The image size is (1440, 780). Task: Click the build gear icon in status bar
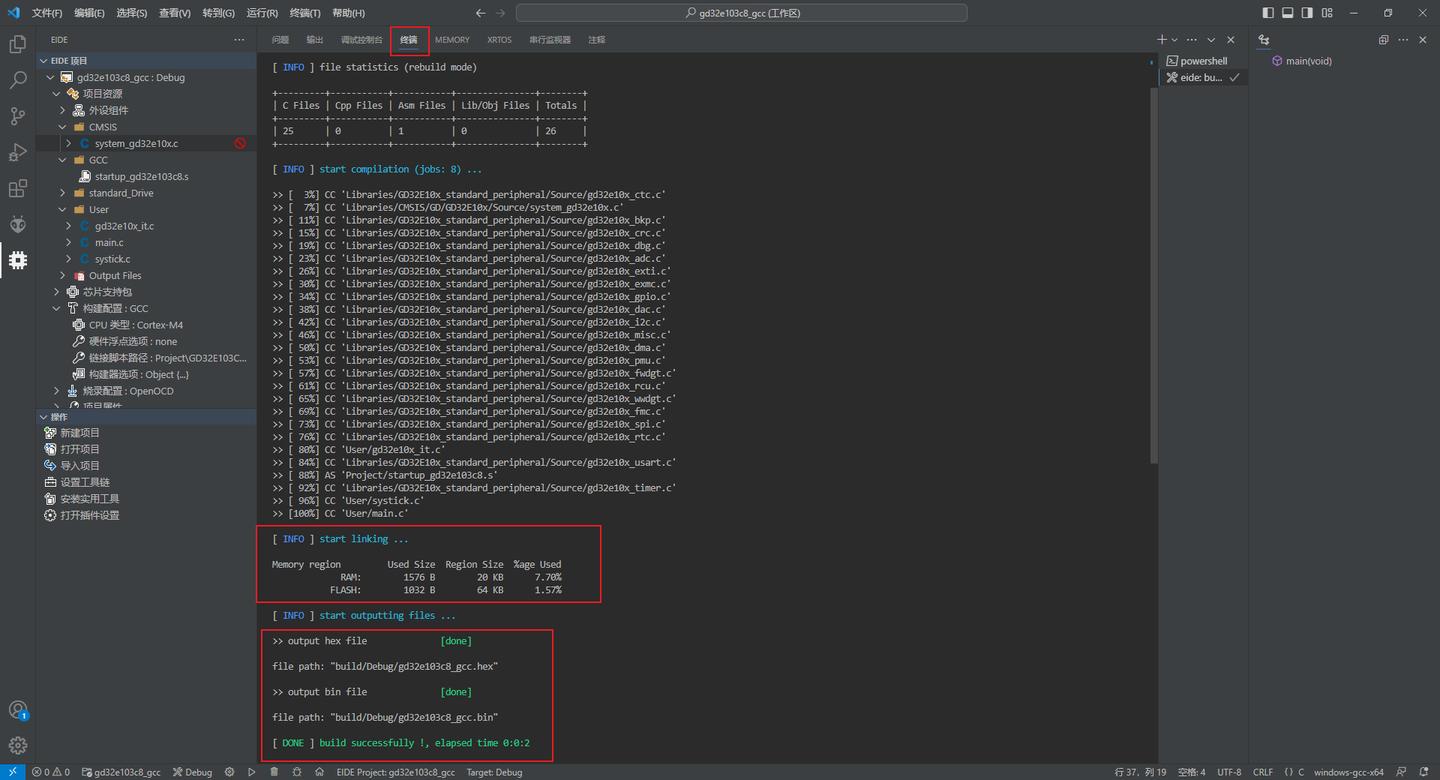[229, 771]
